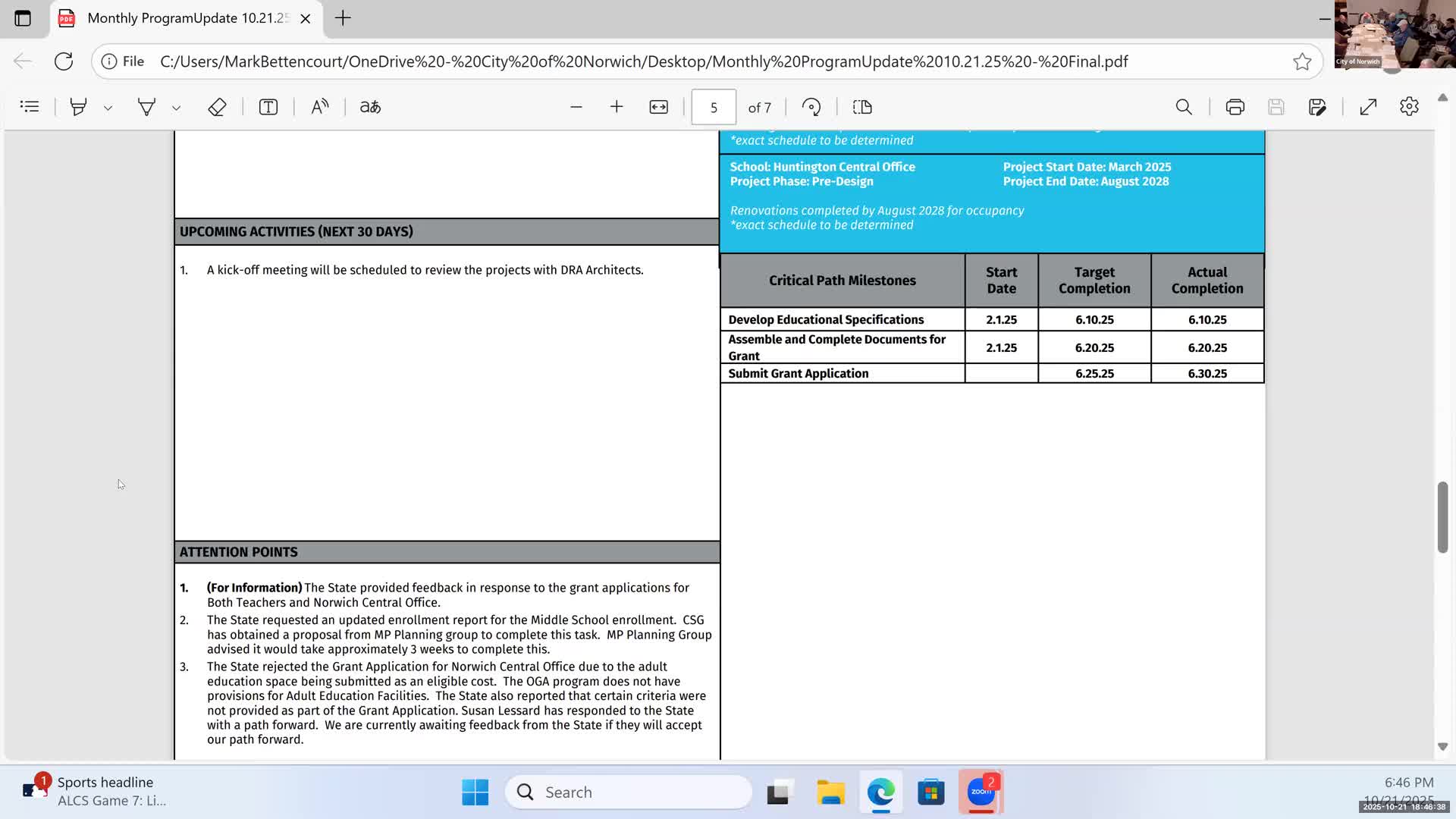Click the Add text tool
Screen dimensions: 1456x819
coord(268,107)
